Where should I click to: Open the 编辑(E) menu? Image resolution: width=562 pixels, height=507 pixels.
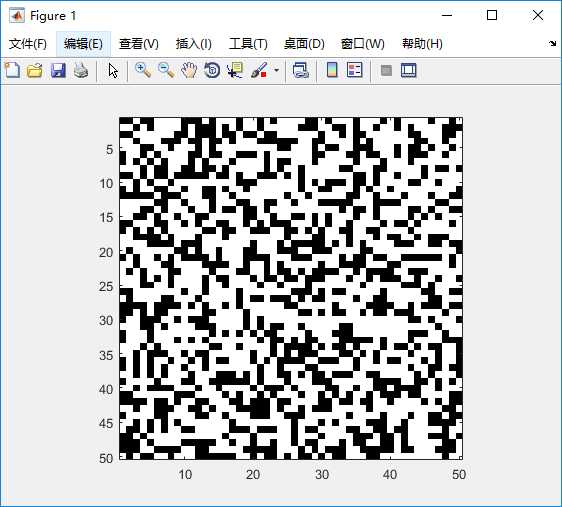(x=83, y=44)
